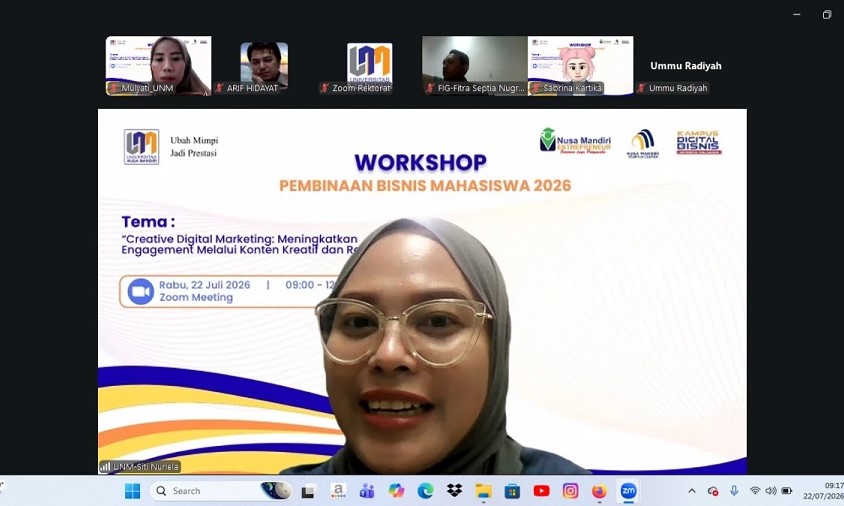This screenshot has height=506, width=844.
Task: Select Zoom Rektorat participant thumbnail
Action: 369,66
